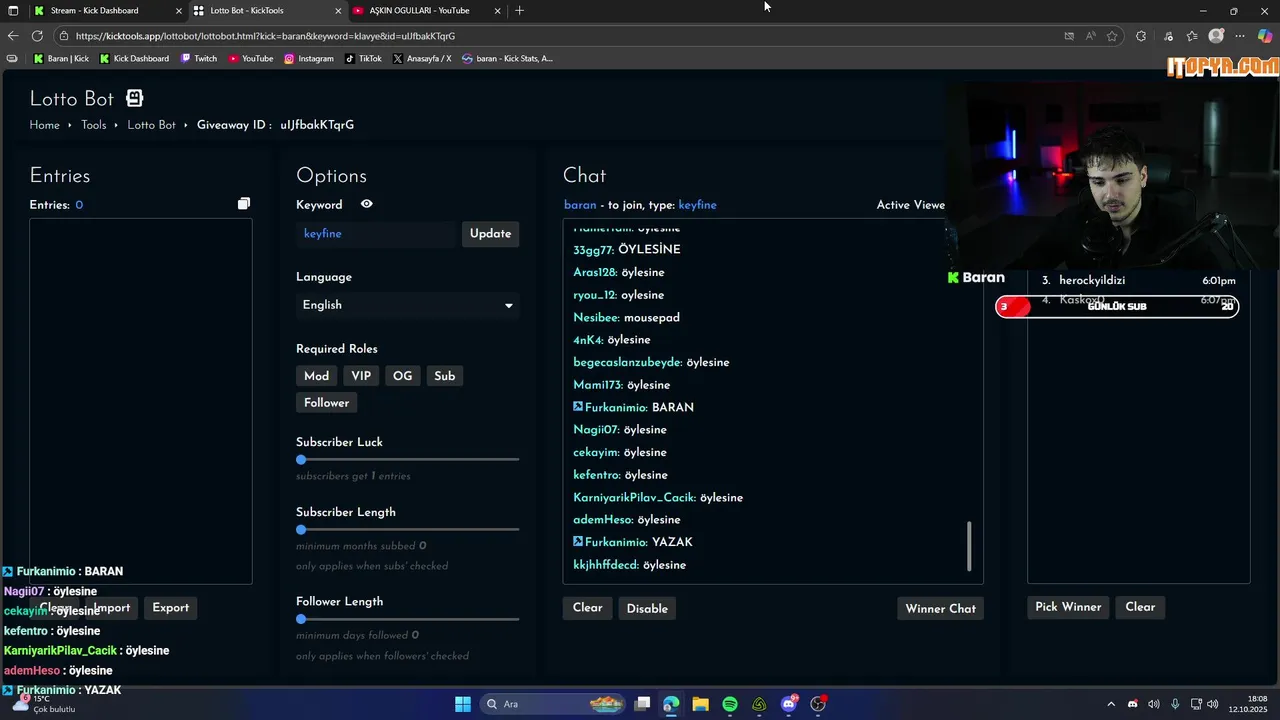Viewport: 1280px width, 720px height.
Task: Click the baran channel link above chat
Action: [580, 205]
